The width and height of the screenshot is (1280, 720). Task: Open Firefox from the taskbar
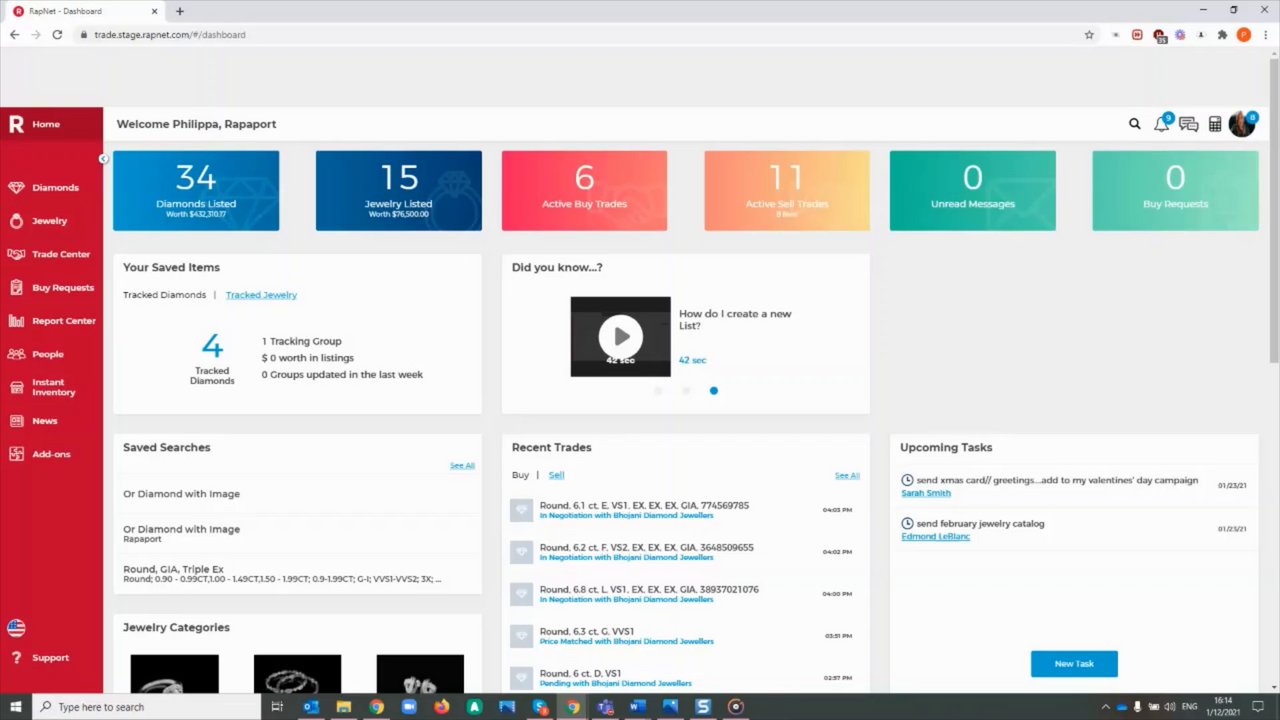[441, 707]
